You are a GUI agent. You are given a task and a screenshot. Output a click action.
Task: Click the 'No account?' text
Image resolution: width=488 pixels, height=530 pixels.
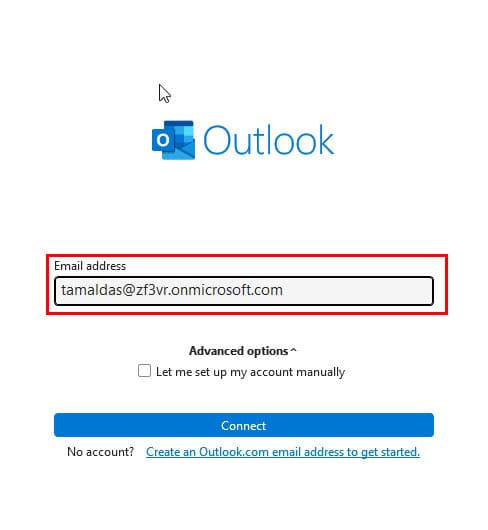coord(100,452)
